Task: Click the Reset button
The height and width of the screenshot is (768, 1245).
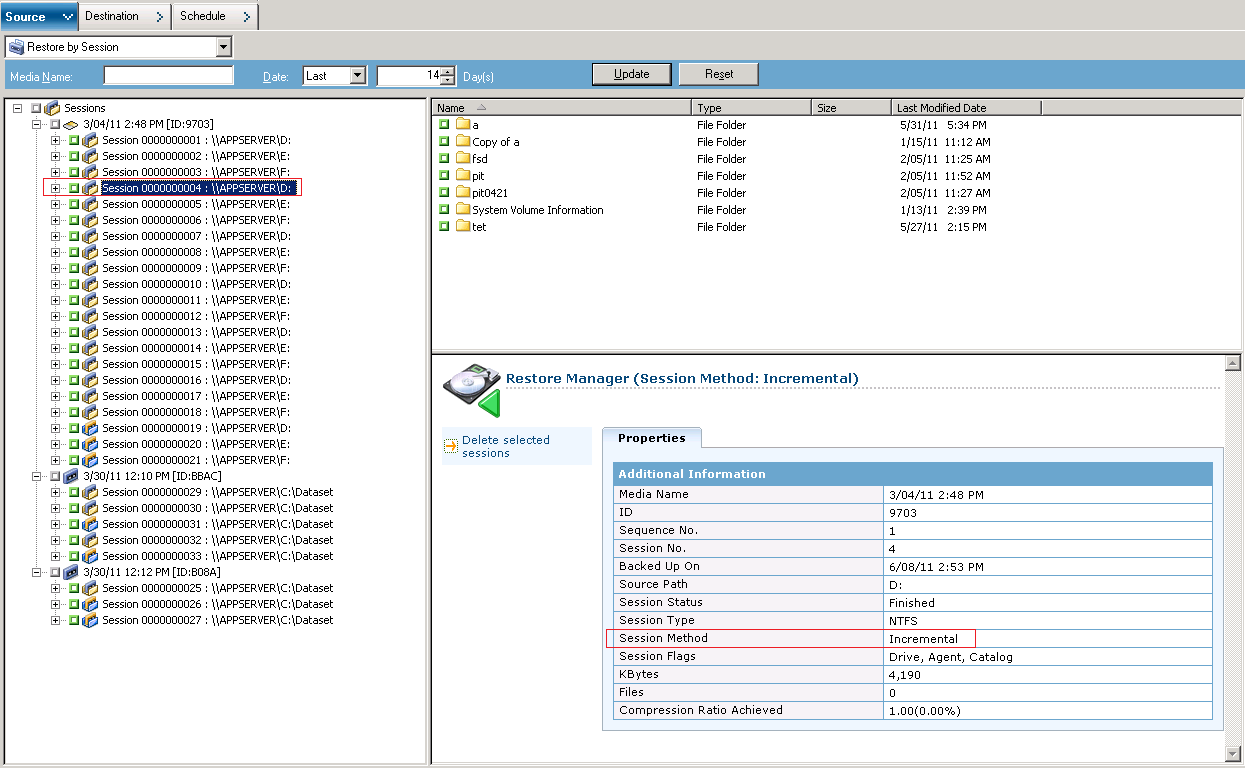Action: click(718, 74)
